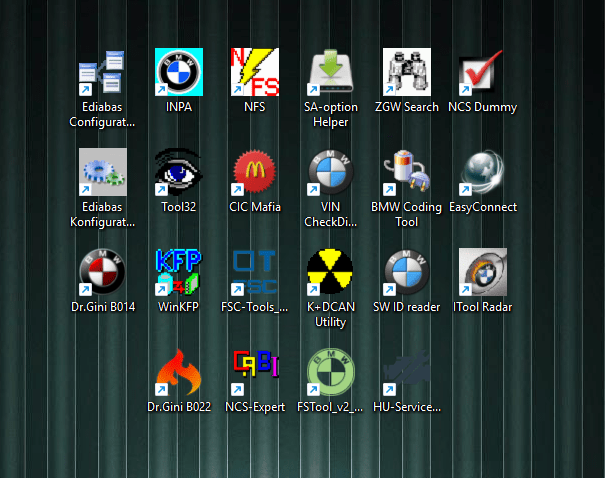
Task: Select the "NCS Dummy" label text
Action: coord(483,107)
